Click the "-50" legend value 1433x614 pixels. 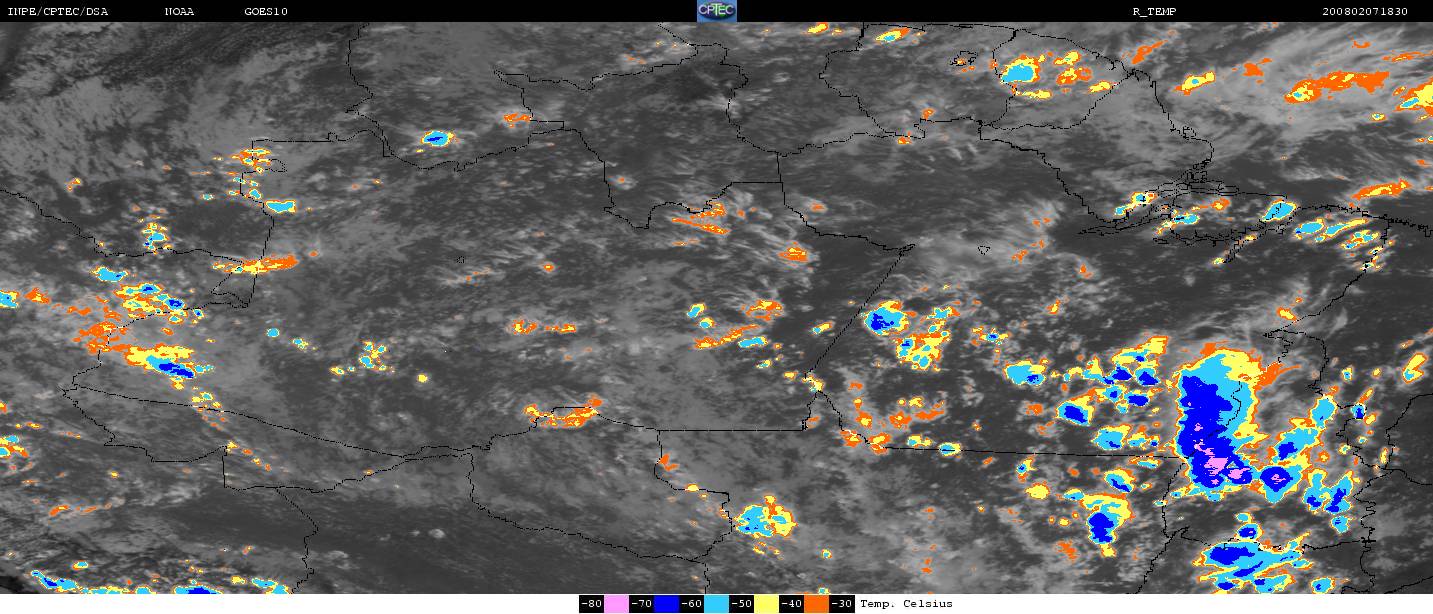tap(741, 604)
